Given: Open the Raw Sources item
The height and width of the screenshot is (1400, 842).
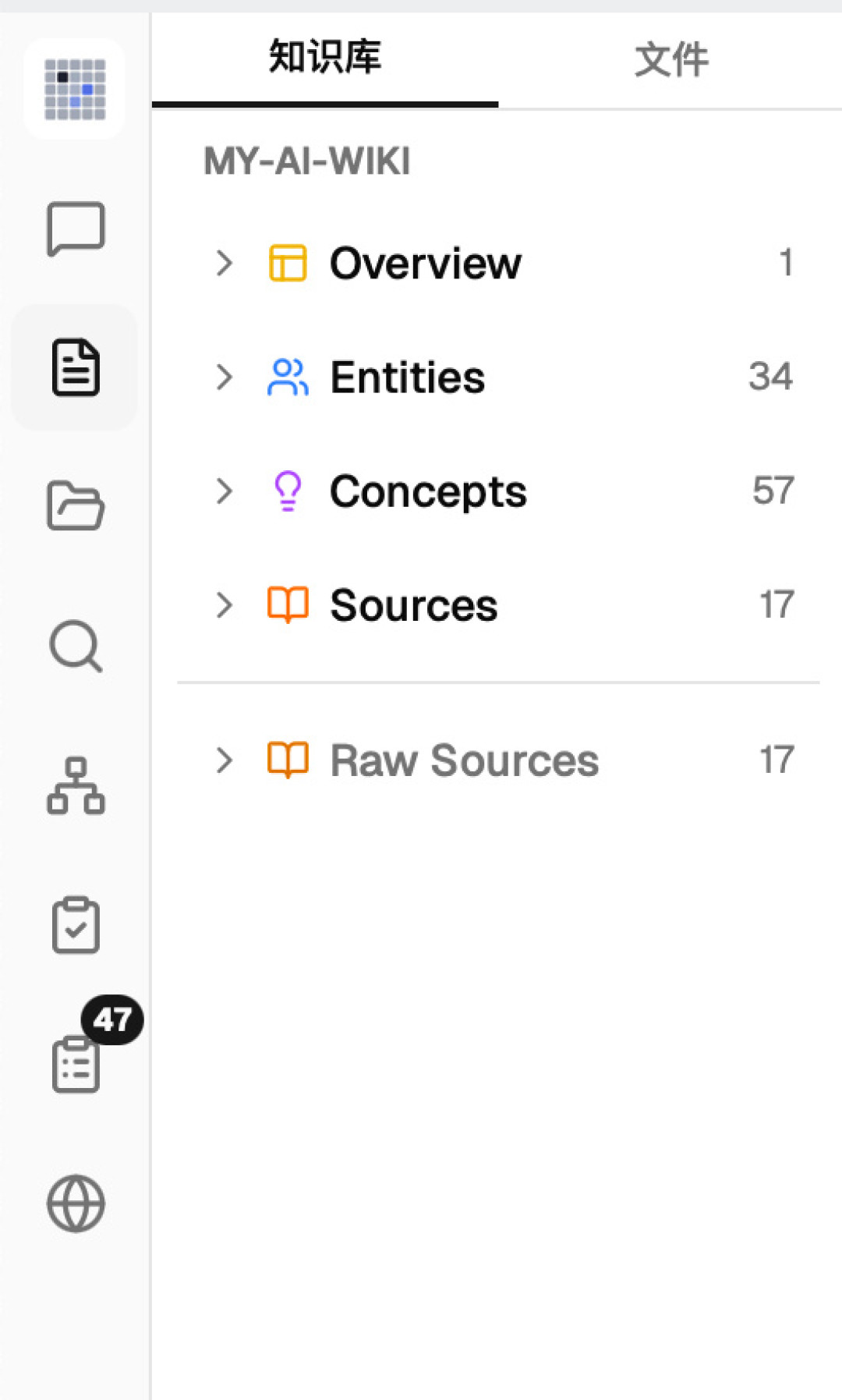Looking at the screenshot, I should [499, 760].
